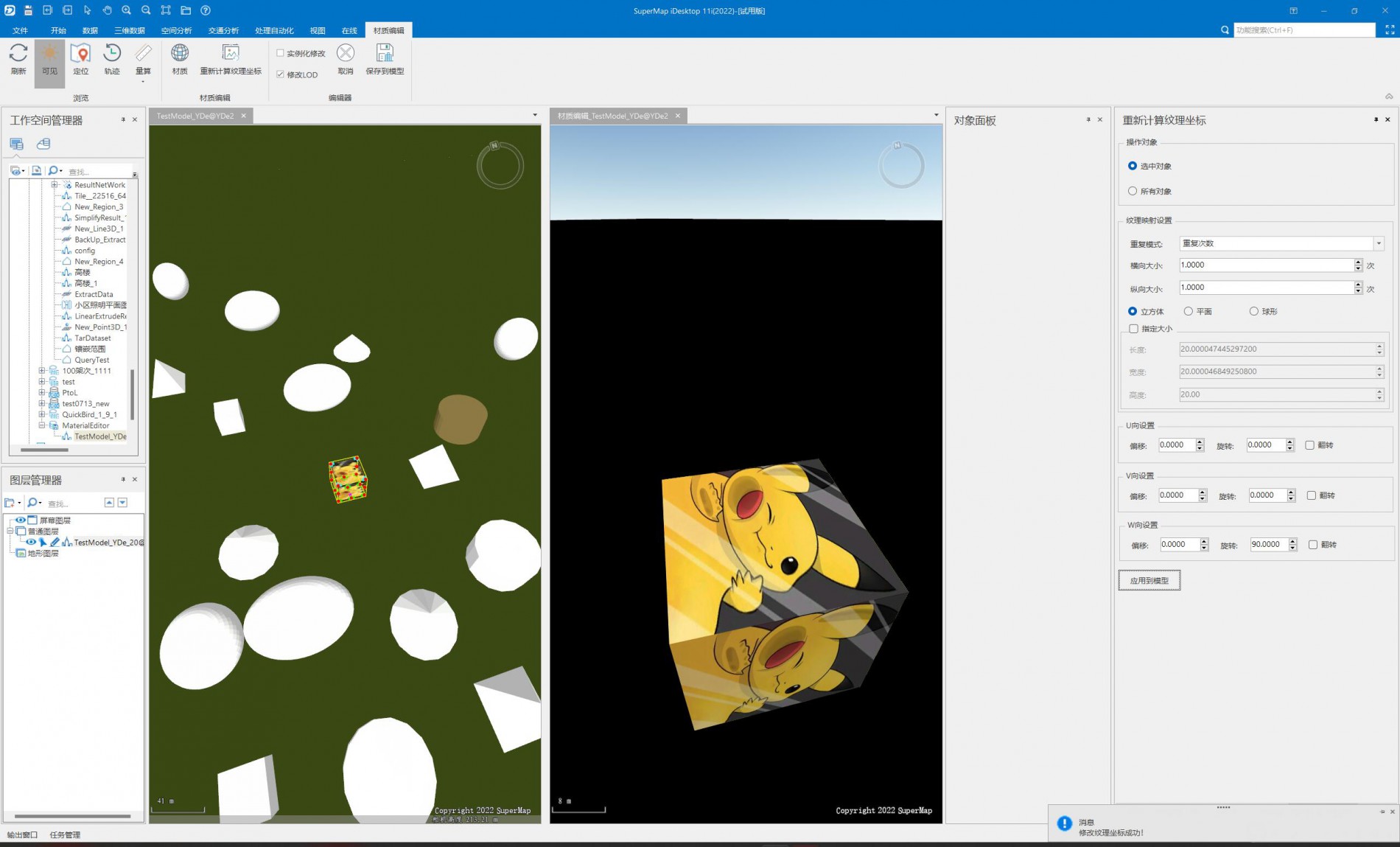Collapse the ribbon with the chevron
The height and width of the screenshot is (847, 1400).
(x=1389, y=97)
